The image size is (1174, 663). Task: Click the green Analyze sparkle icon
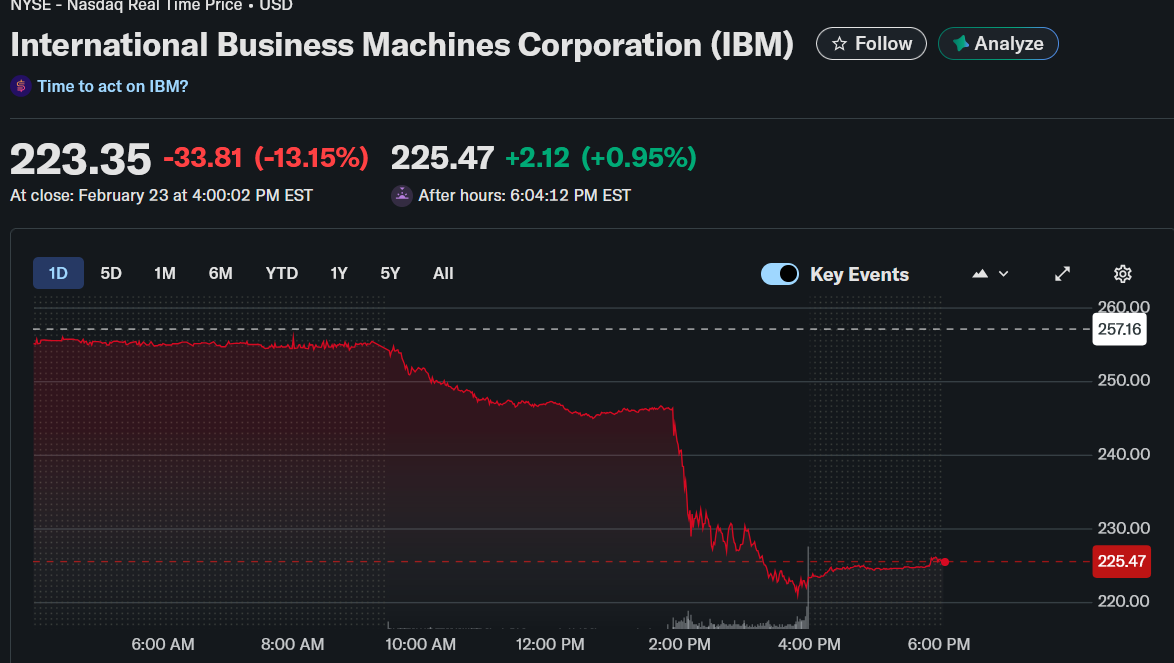(x=960, y=44)
